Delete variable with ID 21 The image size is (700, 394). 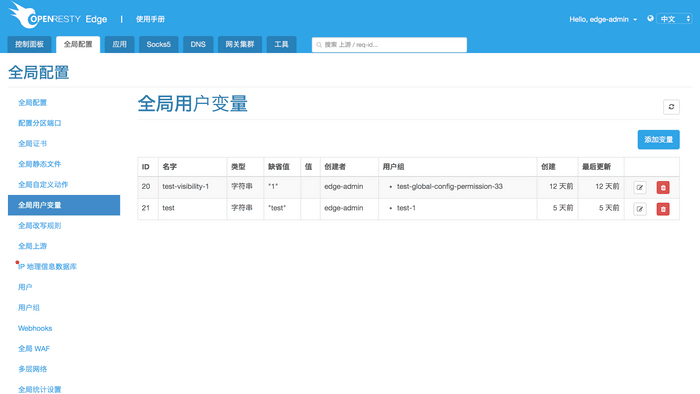[x=663, y=209]
